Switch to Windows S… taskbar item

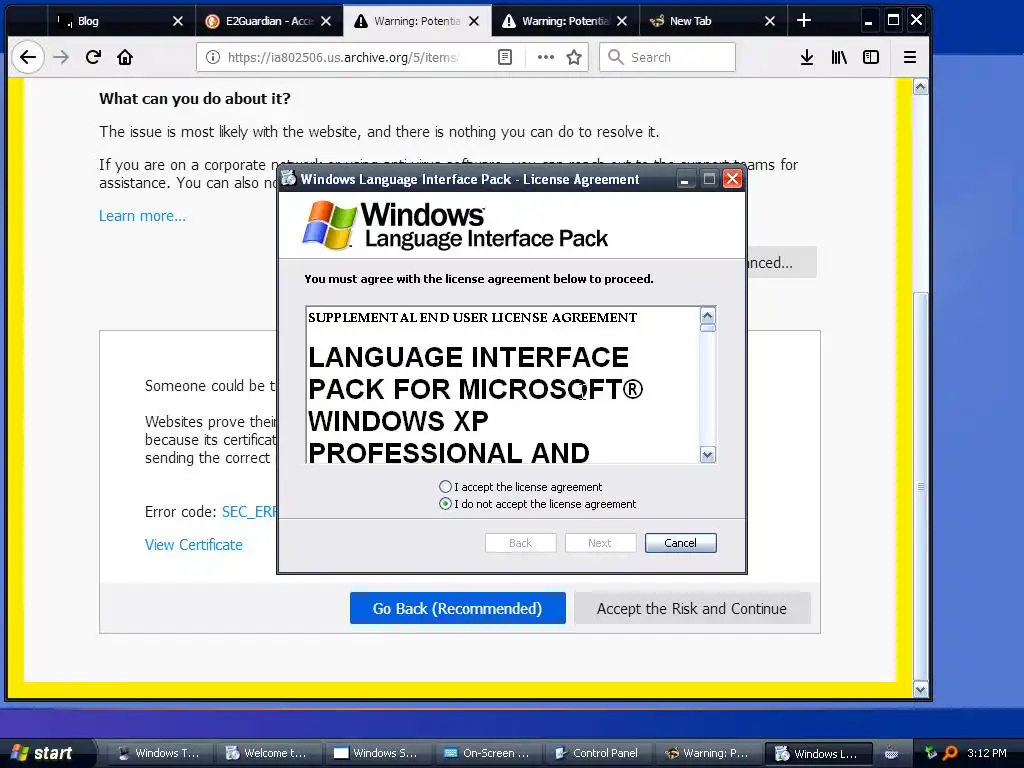375,753
